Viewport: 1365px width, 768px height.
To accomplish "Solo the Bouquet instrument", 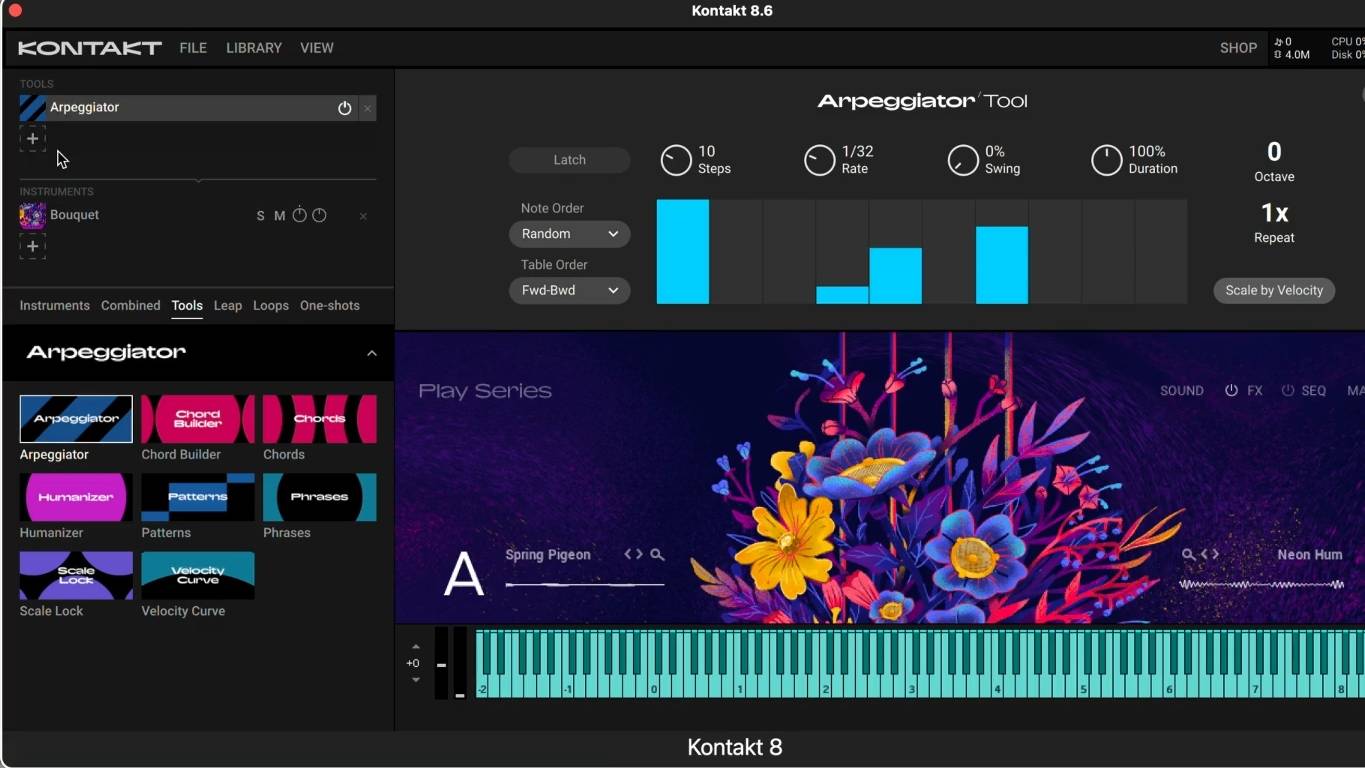I will coord(261,216).
